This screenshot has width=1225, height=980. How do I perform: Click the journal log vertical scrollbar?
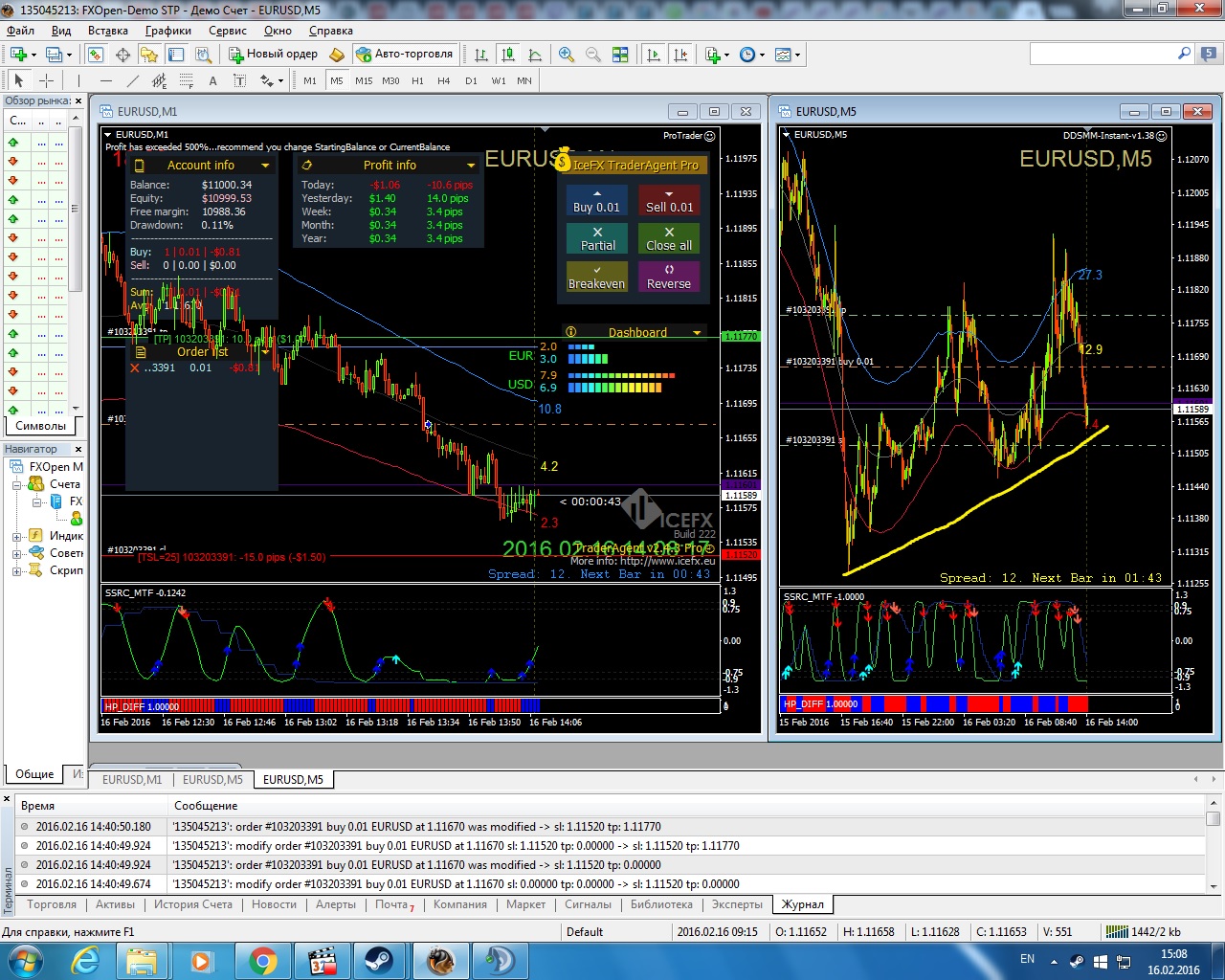click(1213, 845)
